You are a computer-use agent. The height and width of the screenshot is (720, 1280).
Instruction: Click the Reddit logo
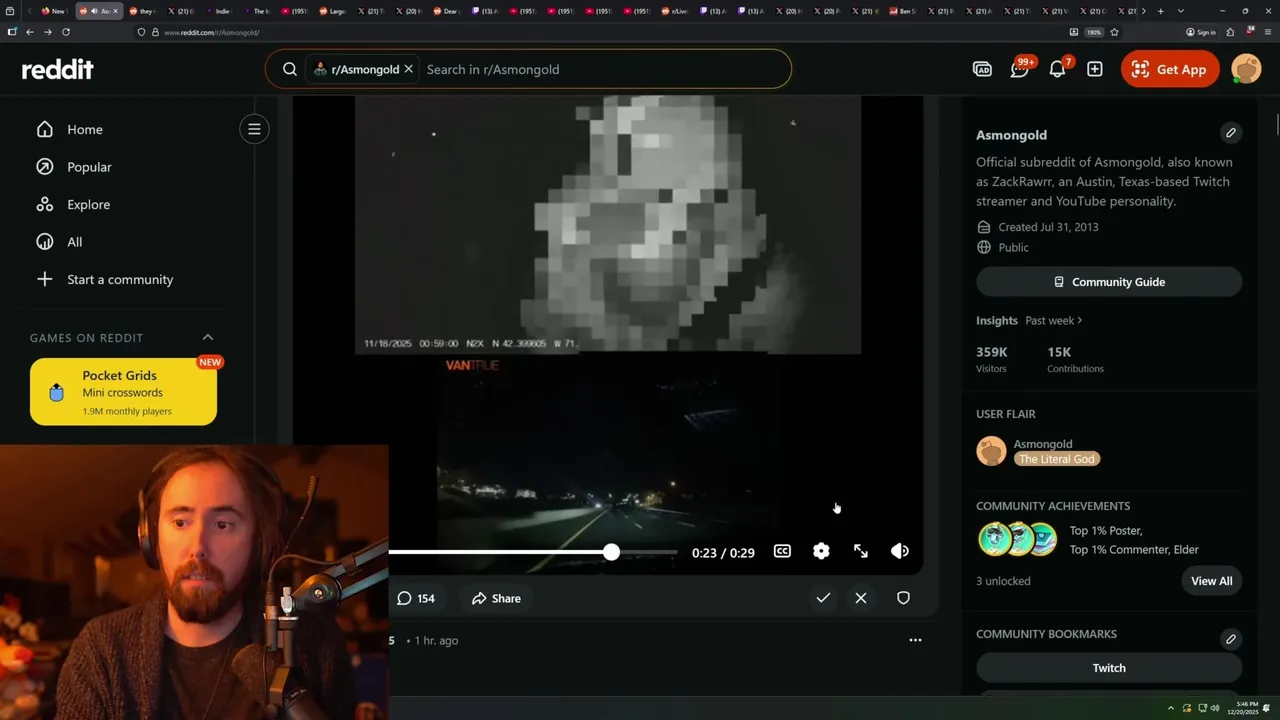click(58, 69)
